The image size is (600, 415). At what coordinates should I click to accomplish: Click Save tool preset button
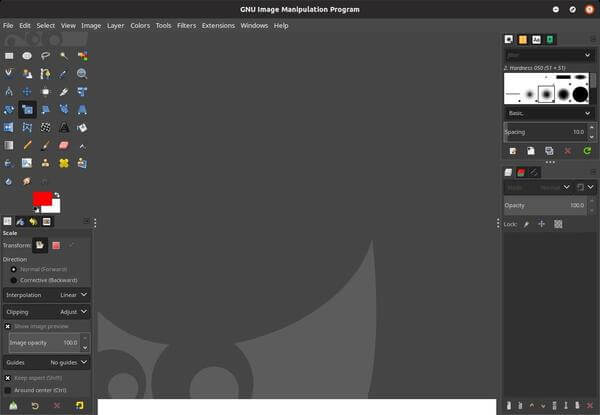[13, 405]
